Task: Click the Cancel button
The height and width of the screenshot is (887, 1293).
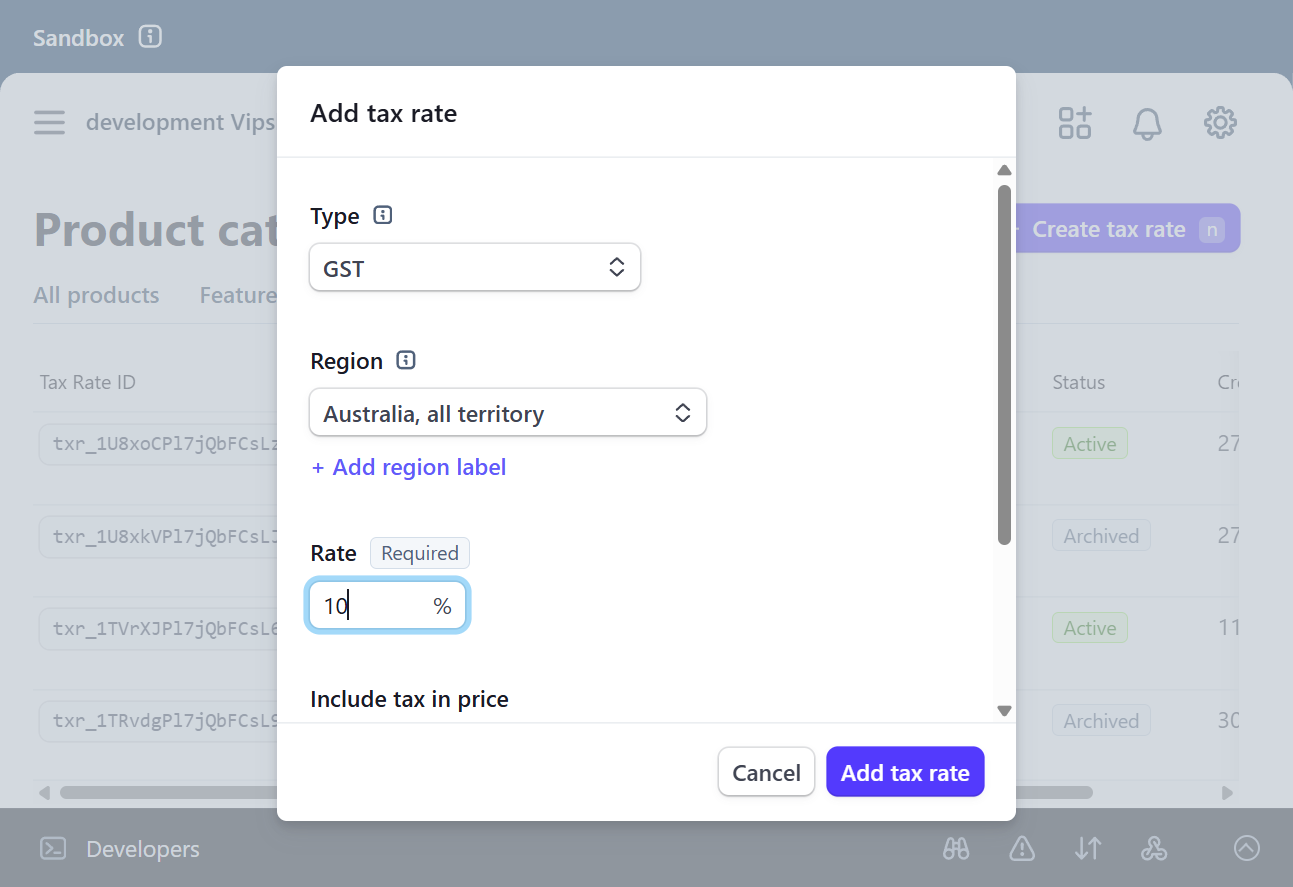Action: pos(767,772)
